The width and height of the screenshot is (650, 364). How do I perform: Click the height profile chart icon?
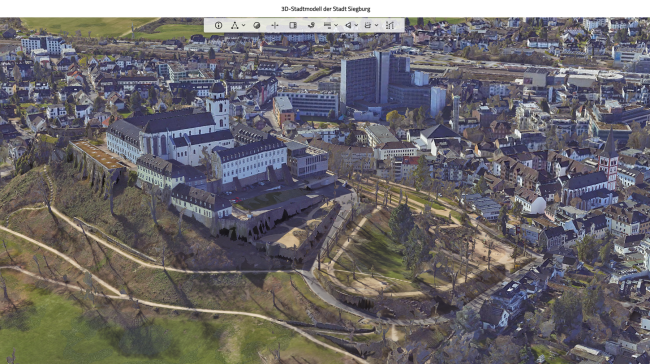(390, 25)
